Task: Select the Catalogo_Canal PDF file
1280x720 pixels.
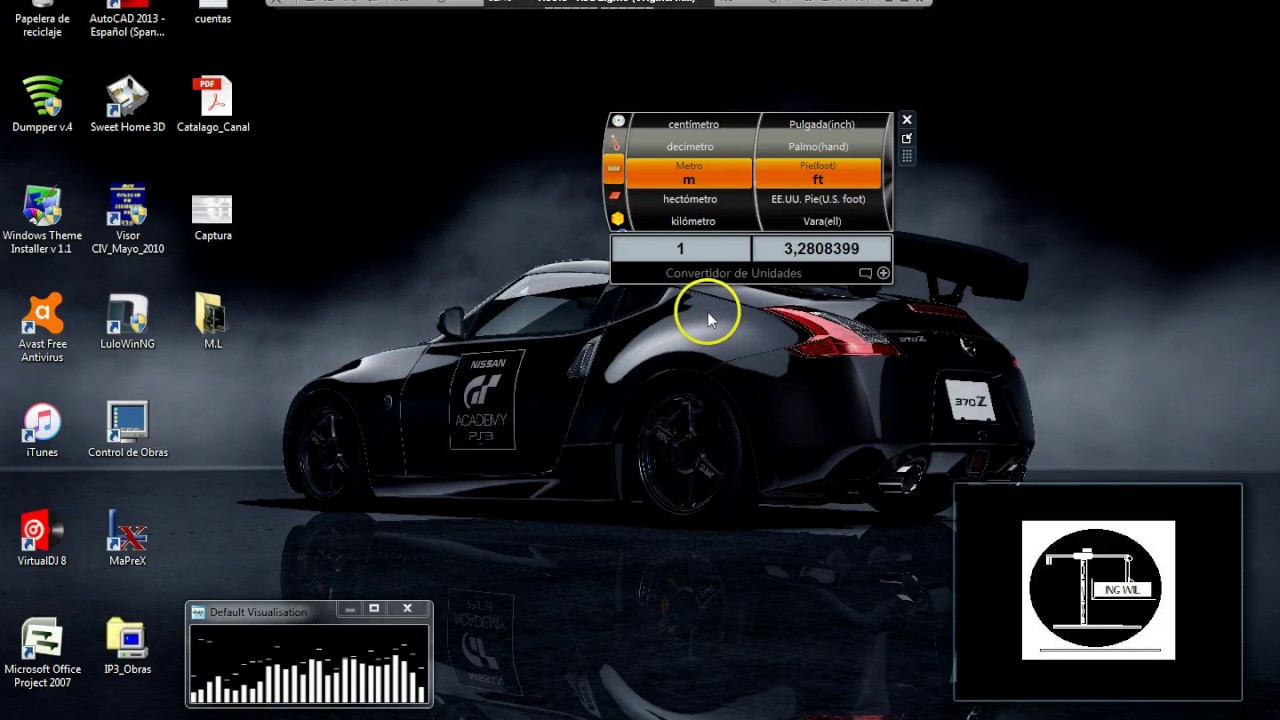Action: pyautogui.click(x=213, y=105)
